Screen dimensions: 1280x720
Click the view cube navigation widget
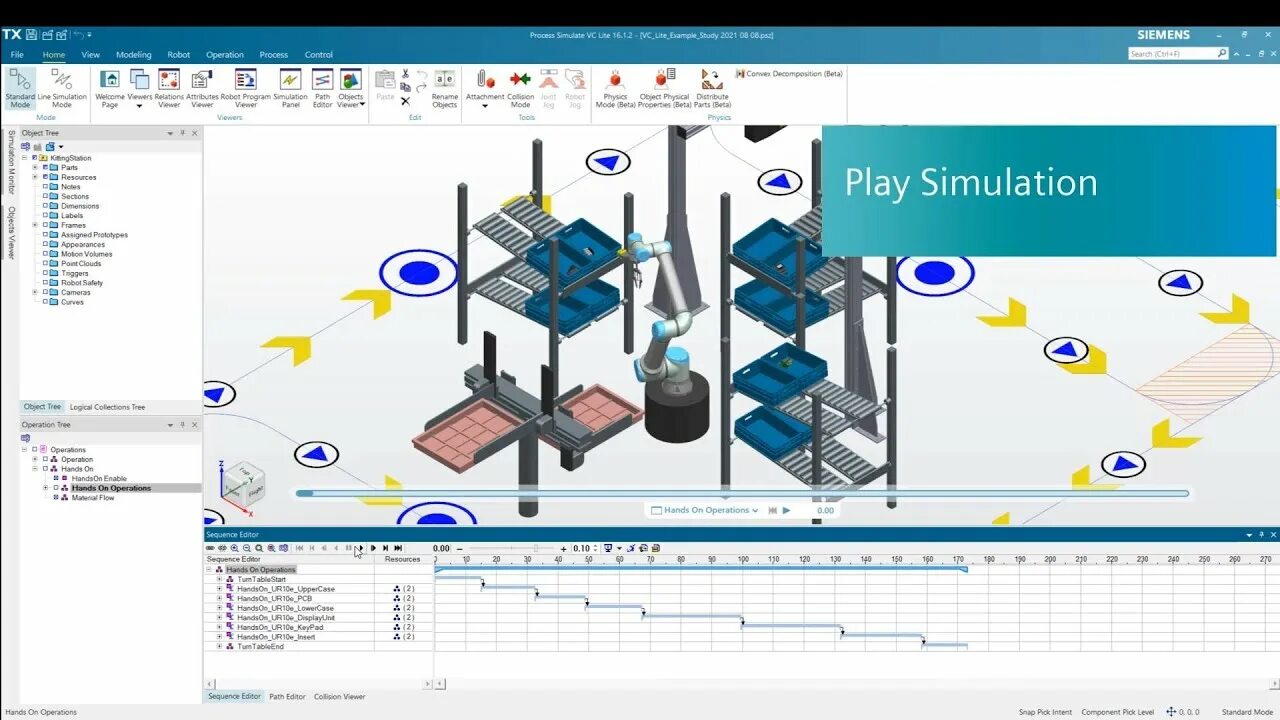click(x=243, y=484)
